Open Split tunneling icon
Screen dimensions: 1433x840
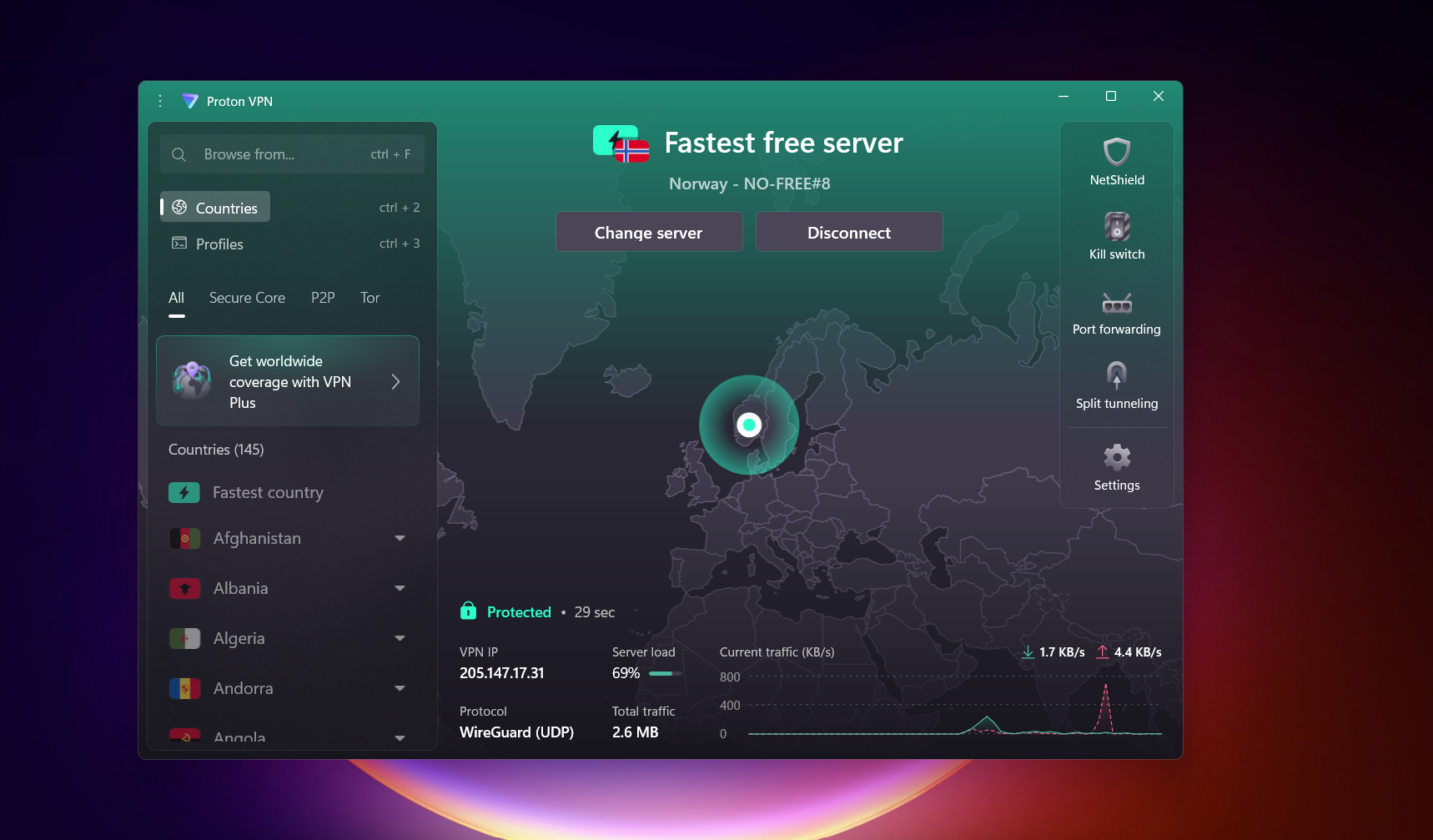point(1117,375)
